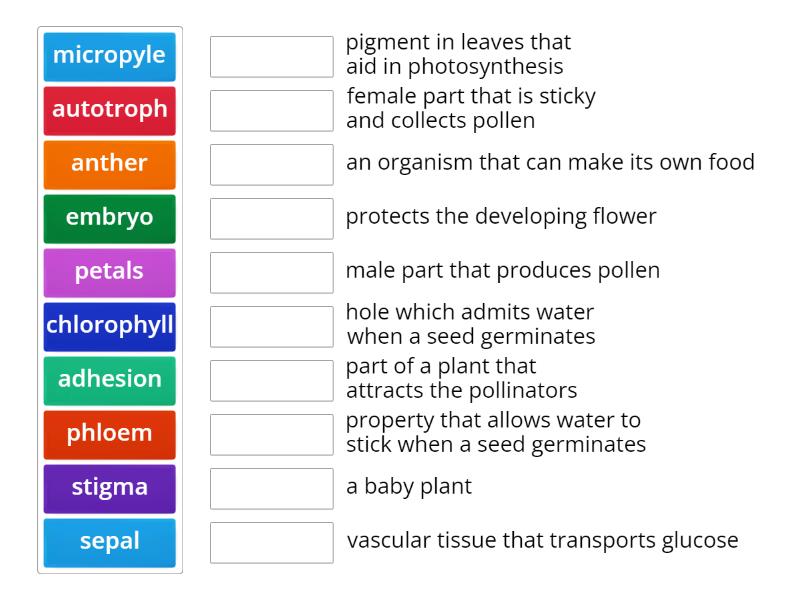This screenshot has width=800, height=600.
Task: Click the autotroph word tile
Action: (x=109, y=110)
